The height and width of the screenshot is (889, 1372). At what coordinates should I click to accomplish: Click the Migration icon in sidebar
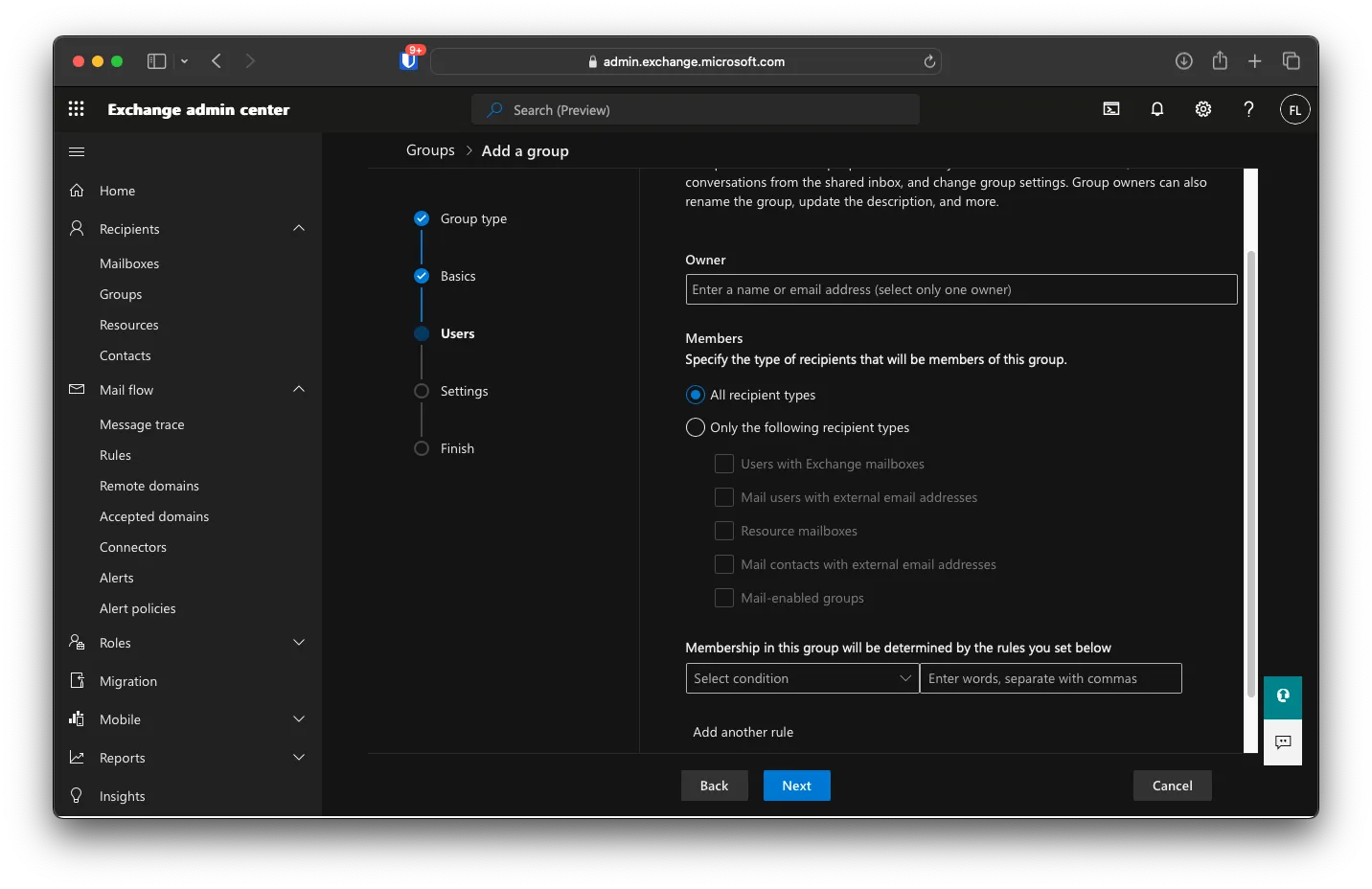click(77, 680)
